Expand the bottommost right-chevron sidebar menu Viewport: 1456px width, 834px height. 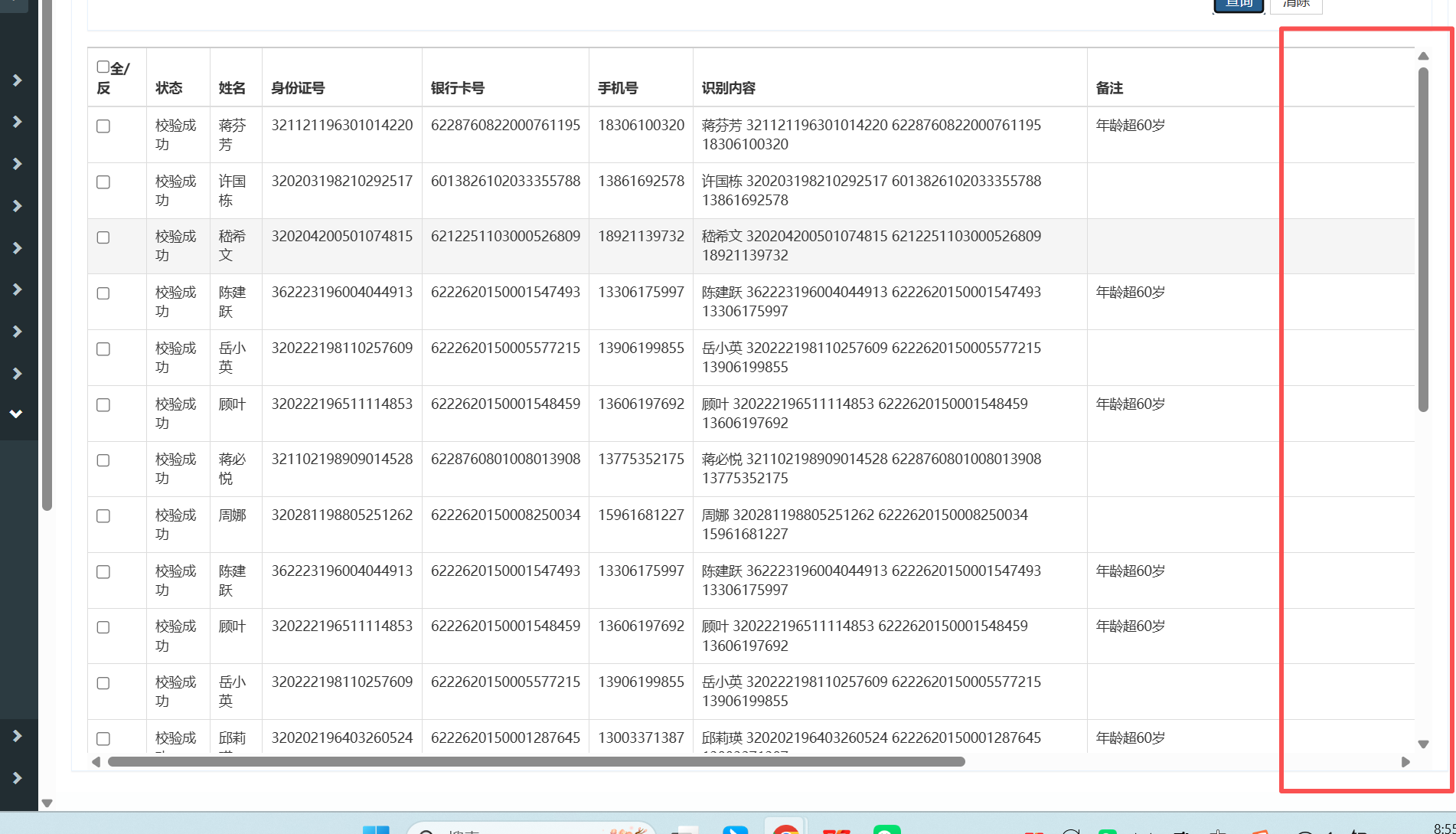[17, 778]
